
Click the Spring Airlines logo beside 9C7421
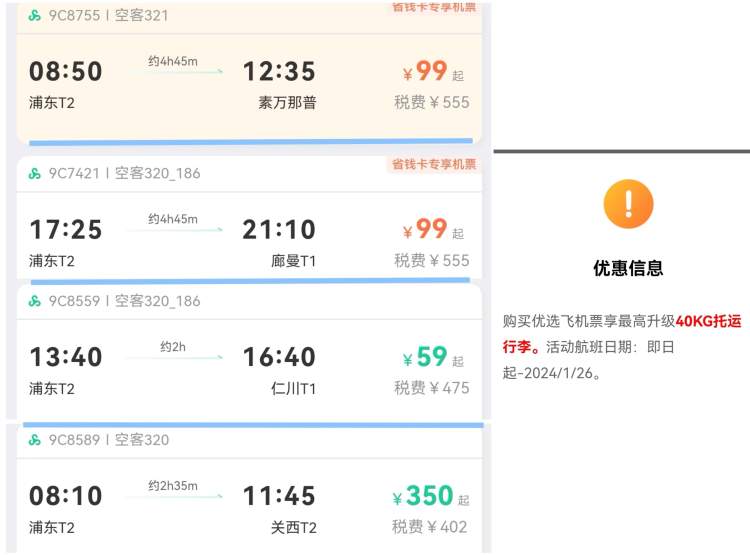click(35, 173)
